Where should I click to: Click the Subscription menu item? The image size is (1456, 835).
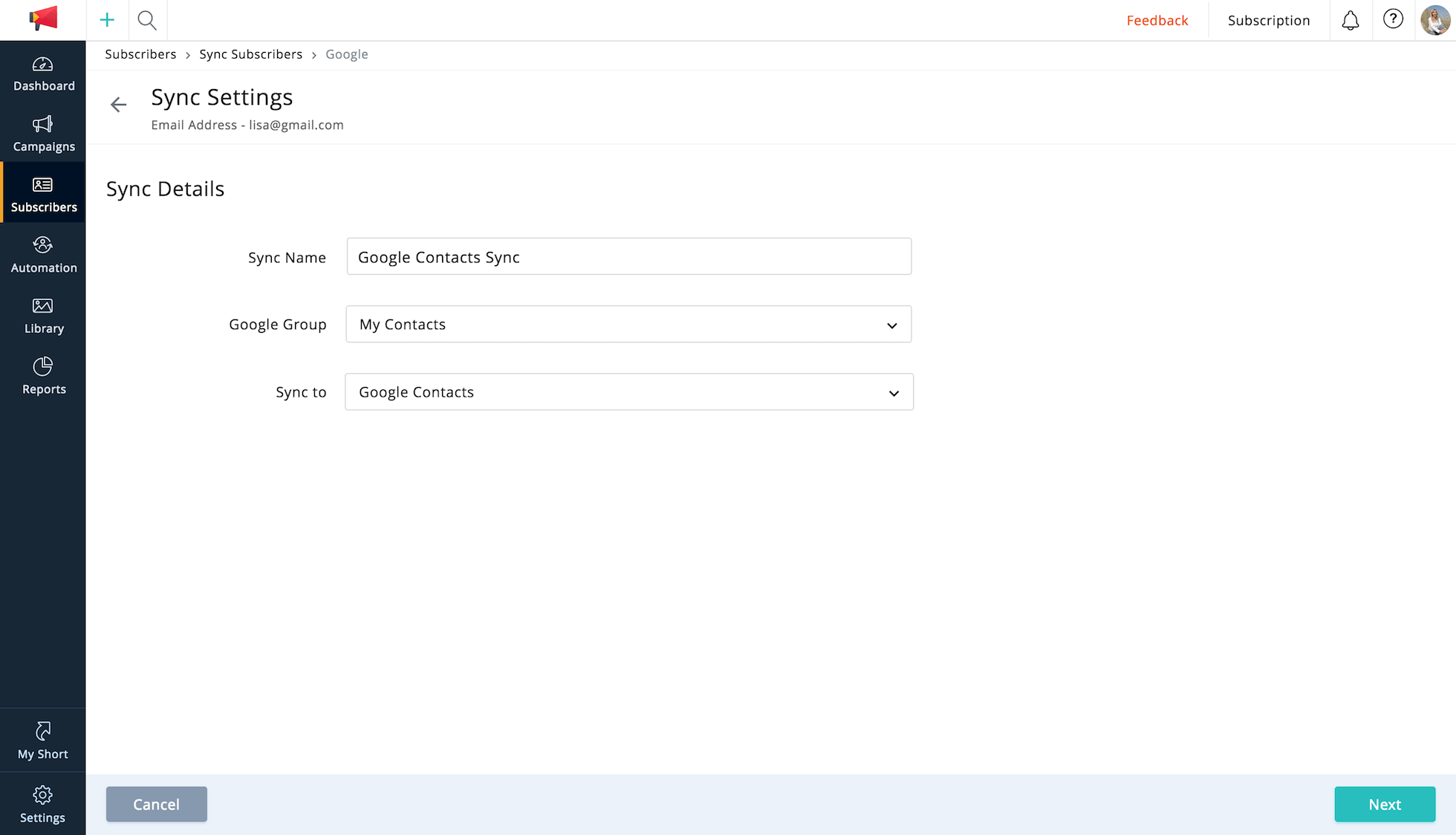click(x=1268, y=21)
